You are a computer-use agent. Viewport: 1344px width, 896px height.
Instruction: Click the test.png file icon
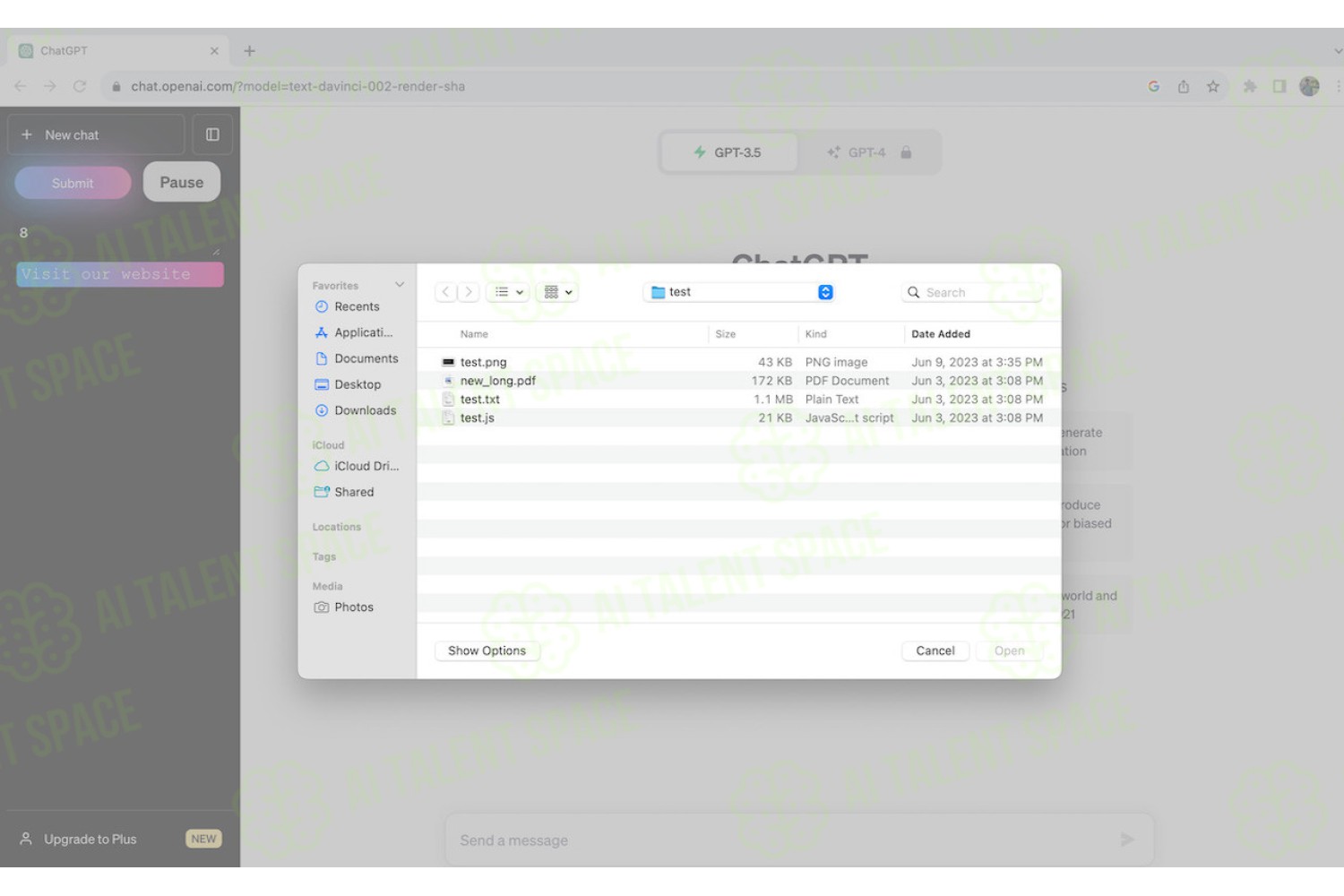point(448,362)
